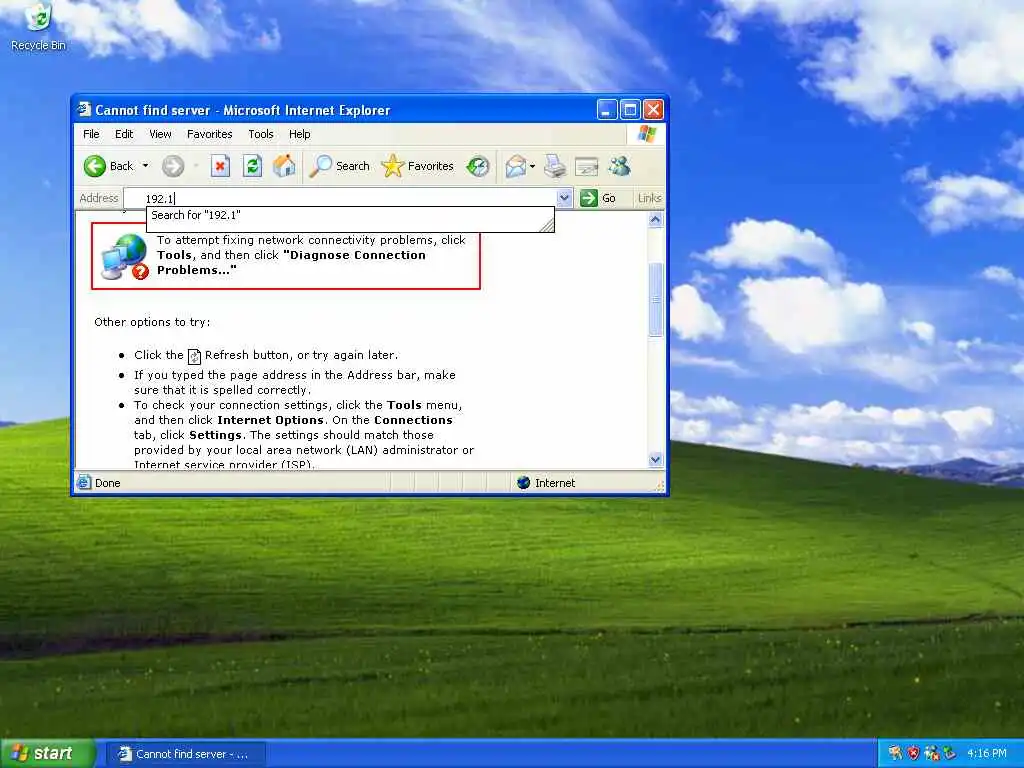Open the Back history dropdown arrow
Screen dimensions: 1024x768
point(145,166)
